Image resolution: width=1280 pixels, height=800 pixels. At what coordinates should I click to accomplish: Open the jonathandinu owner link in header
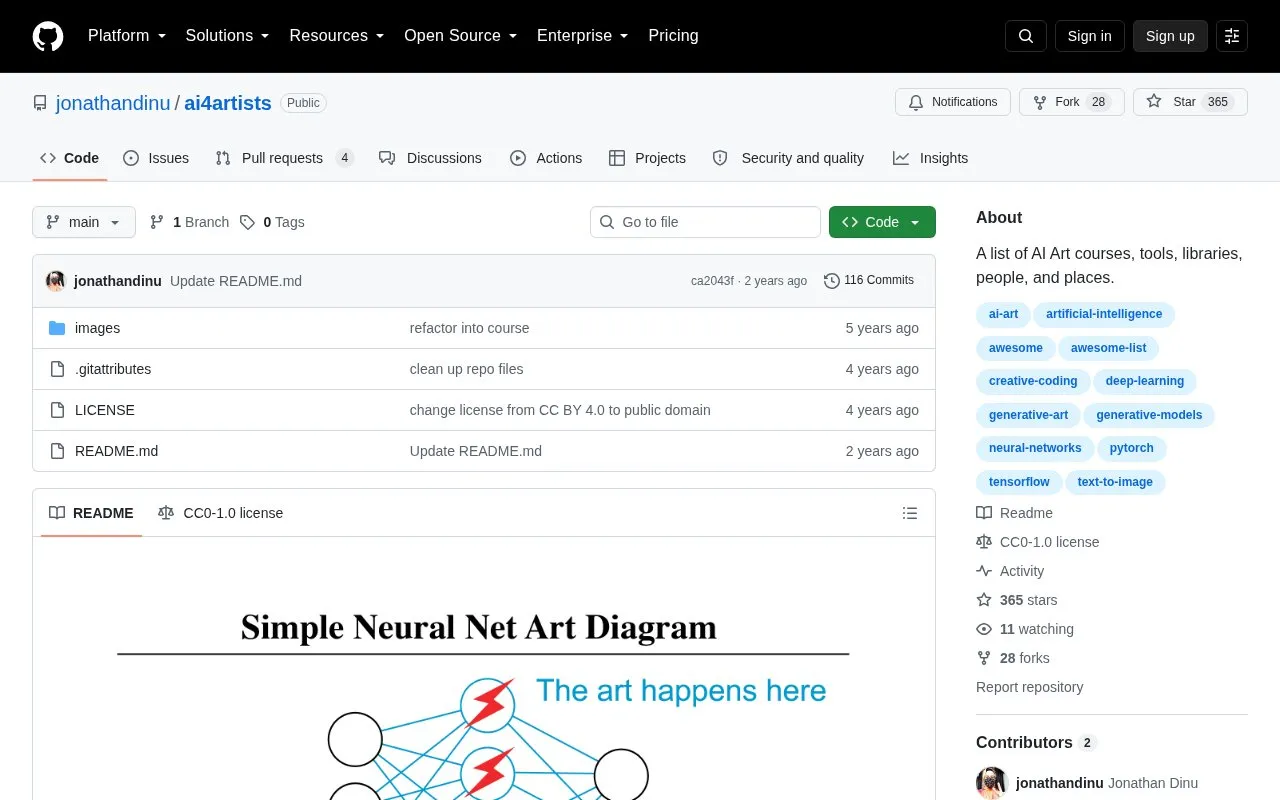click(113, 103)
